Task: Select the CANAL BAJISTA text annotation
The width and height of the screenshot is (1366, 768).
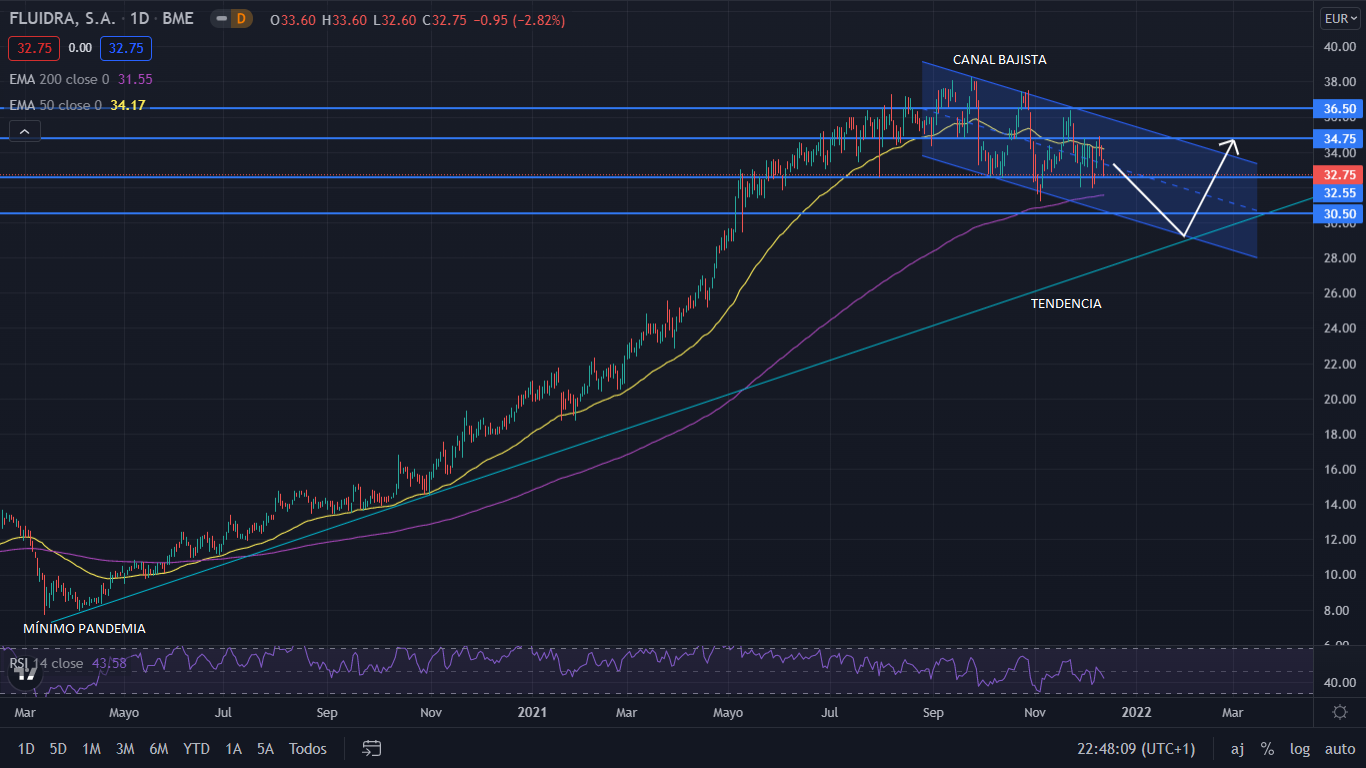Action: [1000, 60]
